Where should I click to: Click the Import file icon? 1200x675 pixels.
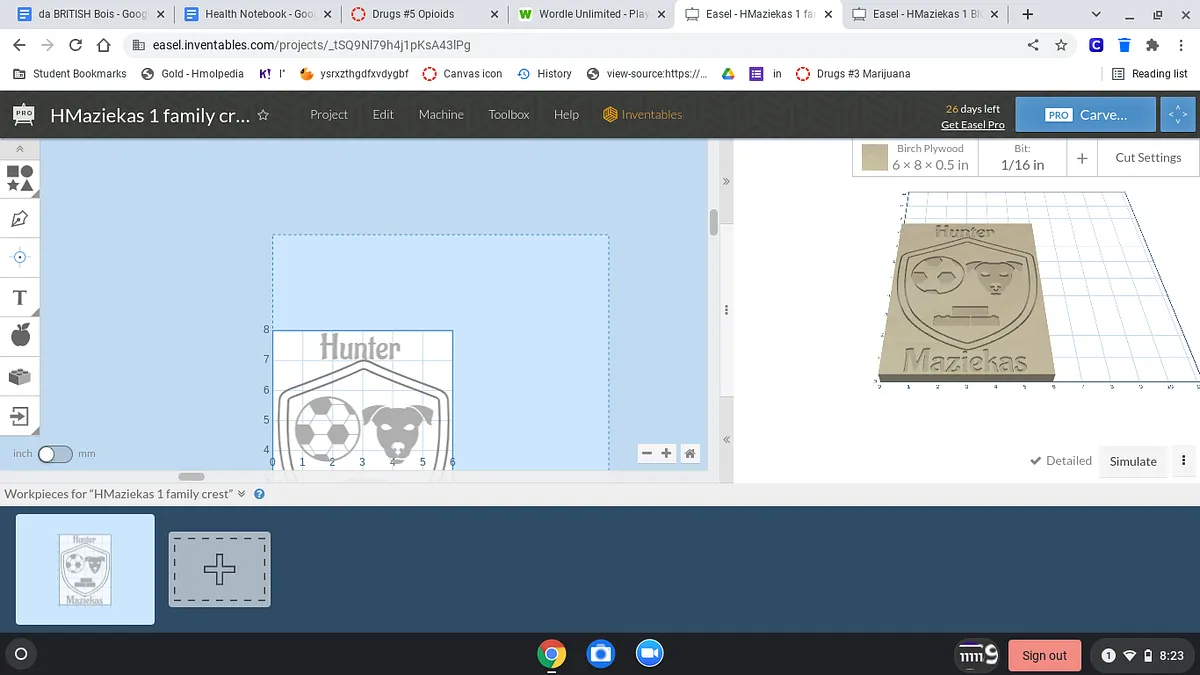tap(20, 415)
